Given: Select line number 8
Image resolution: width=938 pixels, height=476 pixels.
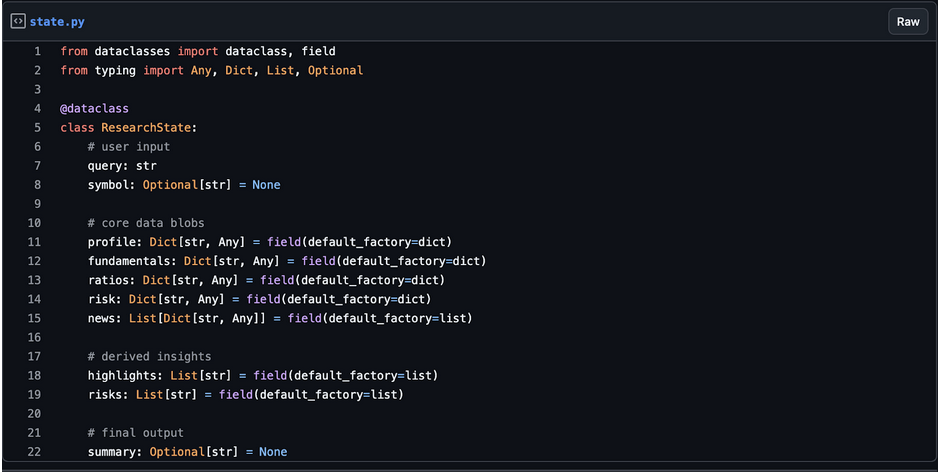Looking at the screenshot, I should pos(37,185).
